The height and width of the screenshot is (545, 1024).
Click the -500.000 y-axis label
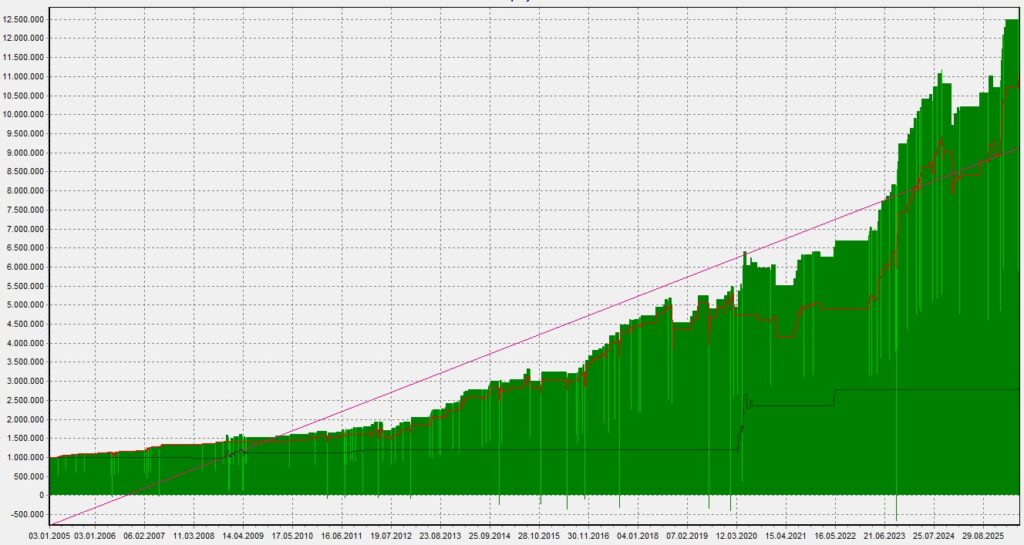click(27, 514)
